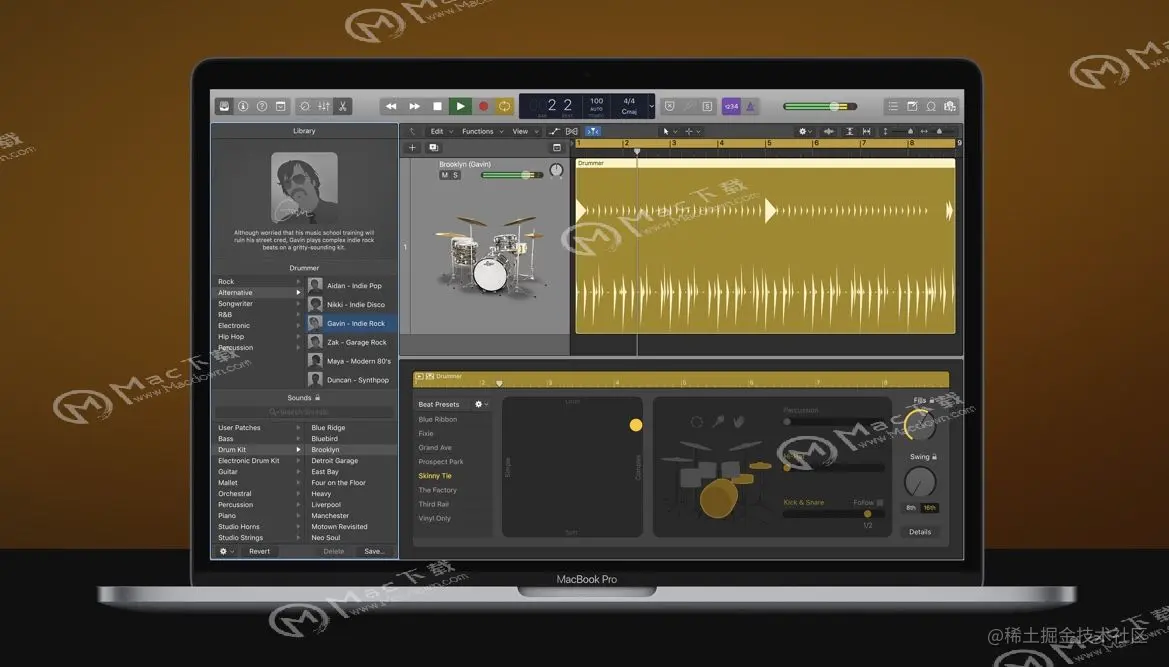The height and width of the screenshot is (667, 1169).
Task: Open the Smart Controls dial button
Action: click(x=305, y=107)
